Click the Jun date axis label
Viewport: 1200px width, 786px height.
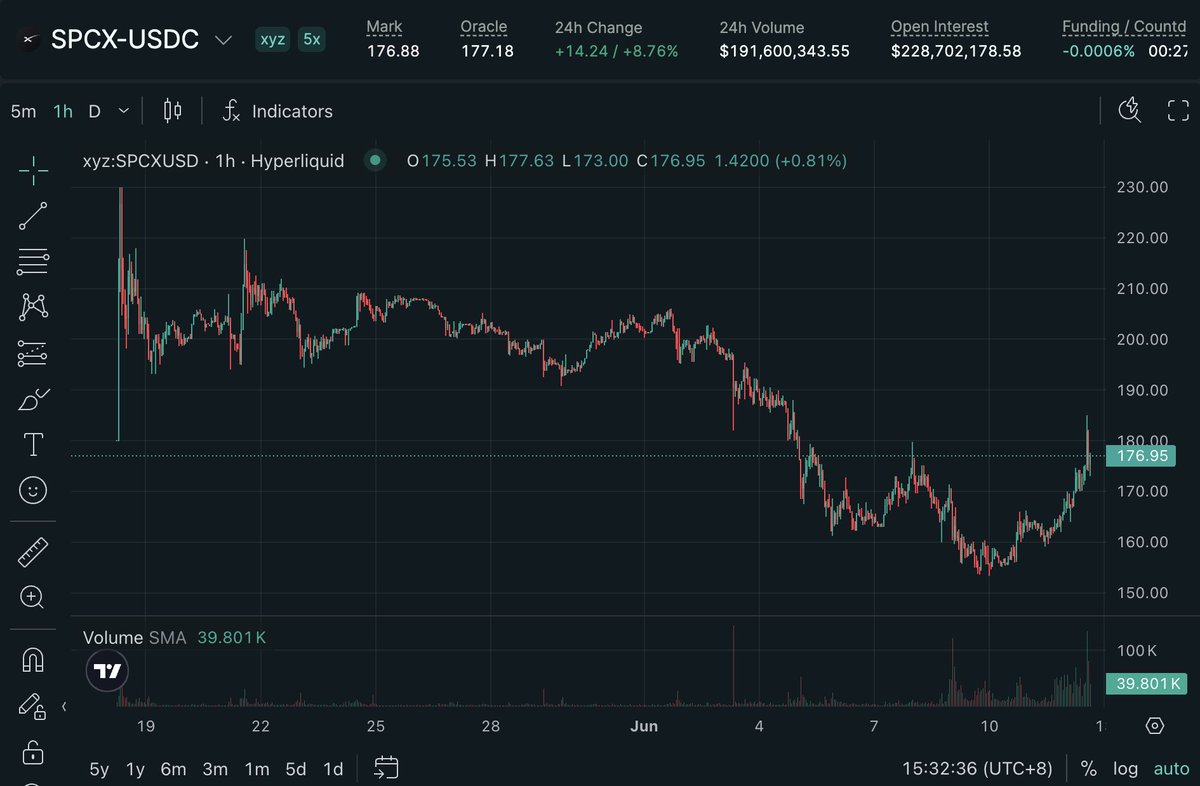click(644, 726)
